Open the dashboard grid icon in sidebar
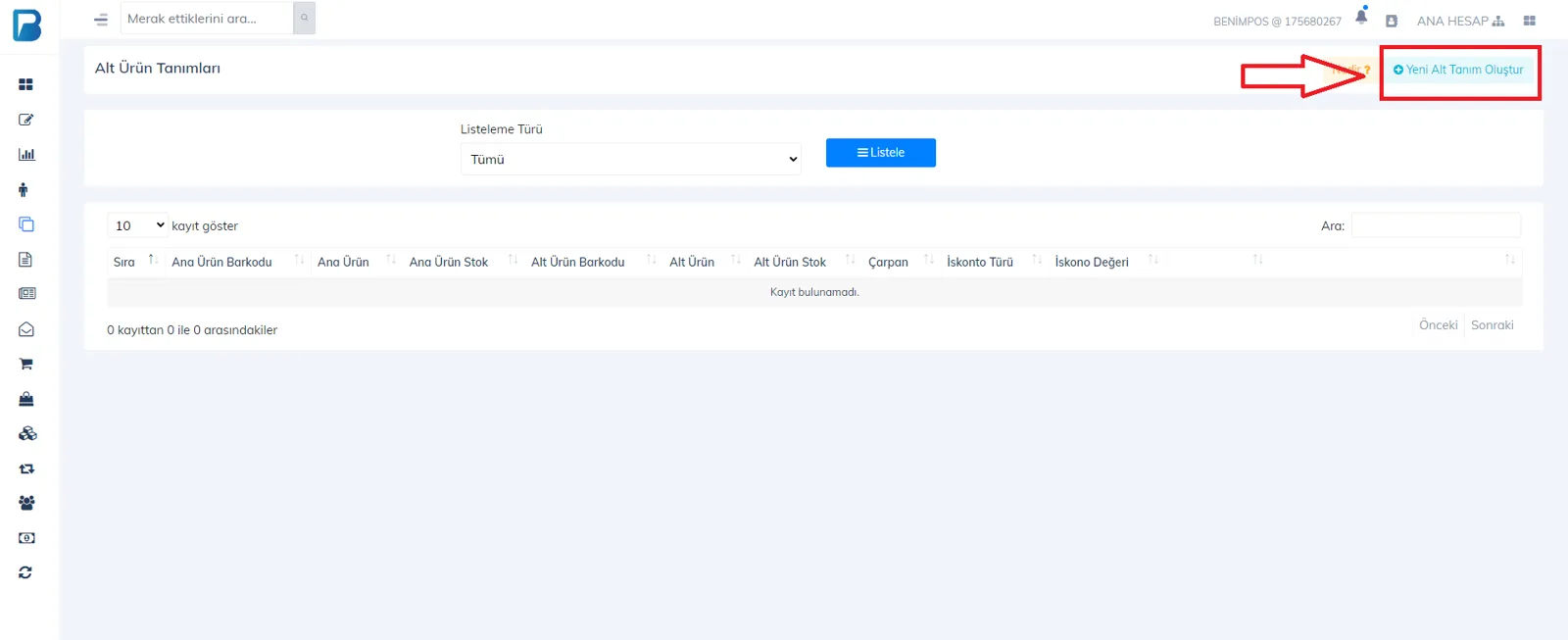Viewport: 1568px width, 640px height. click(25, 84)
